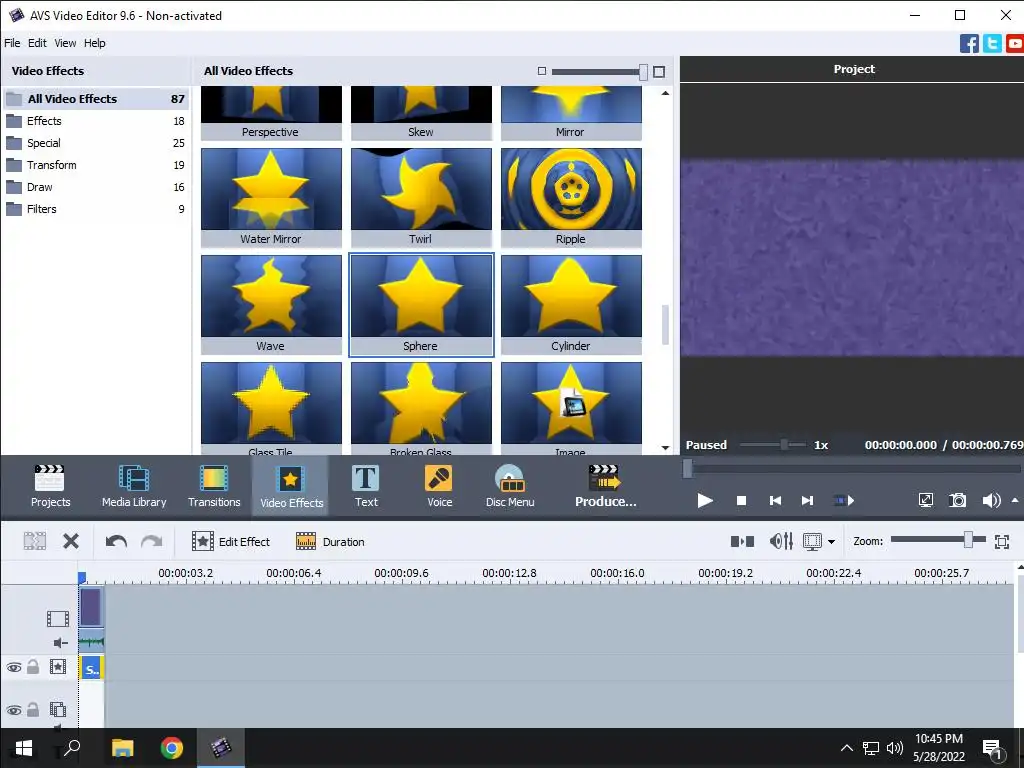Viewport: 1024px width, 768px height.
Task: Jump to next scene in preview
Action: 844,501
